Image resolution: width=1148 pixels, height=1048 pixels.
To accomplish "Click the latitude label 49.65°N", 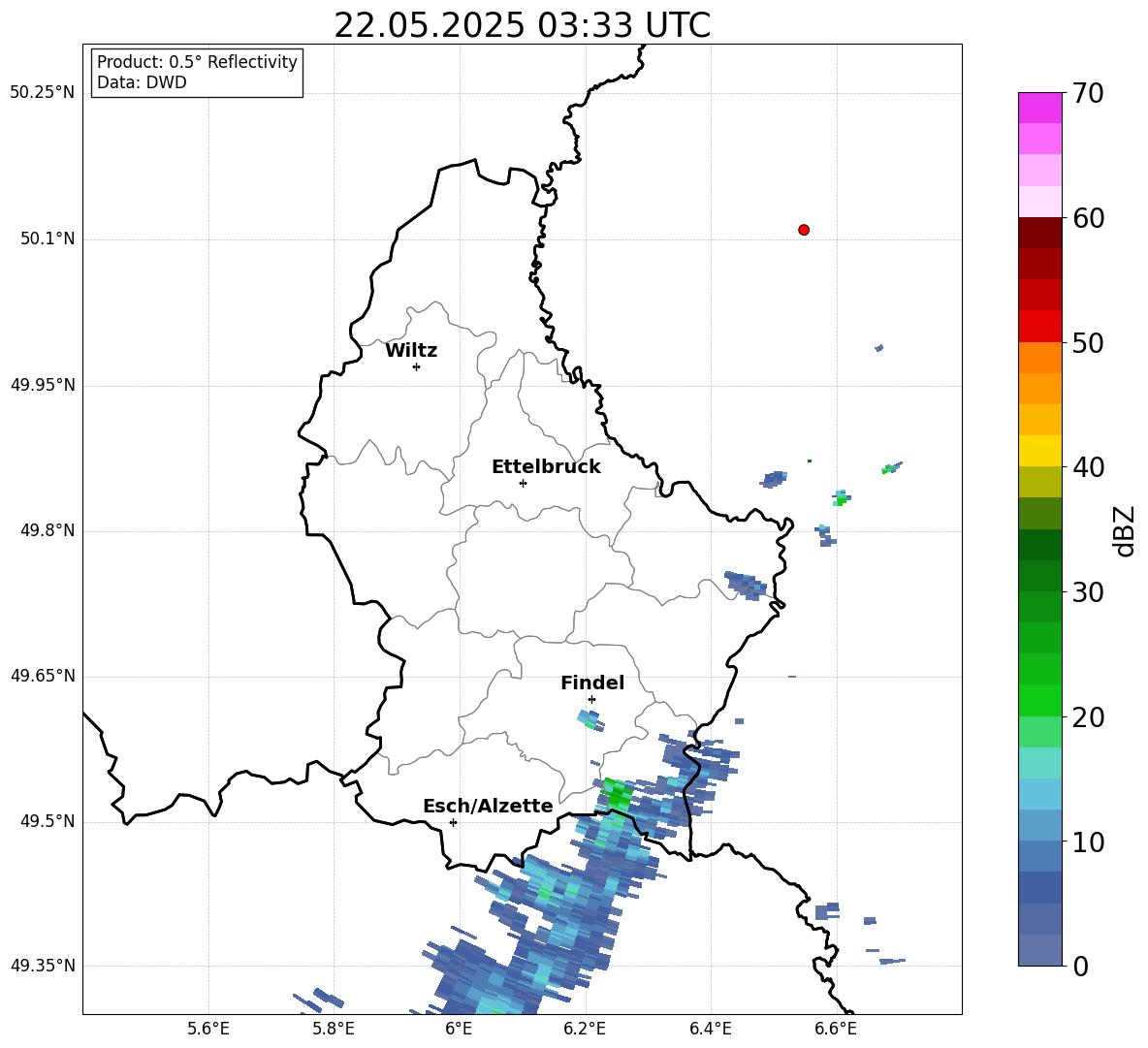I will coord(43,676).
